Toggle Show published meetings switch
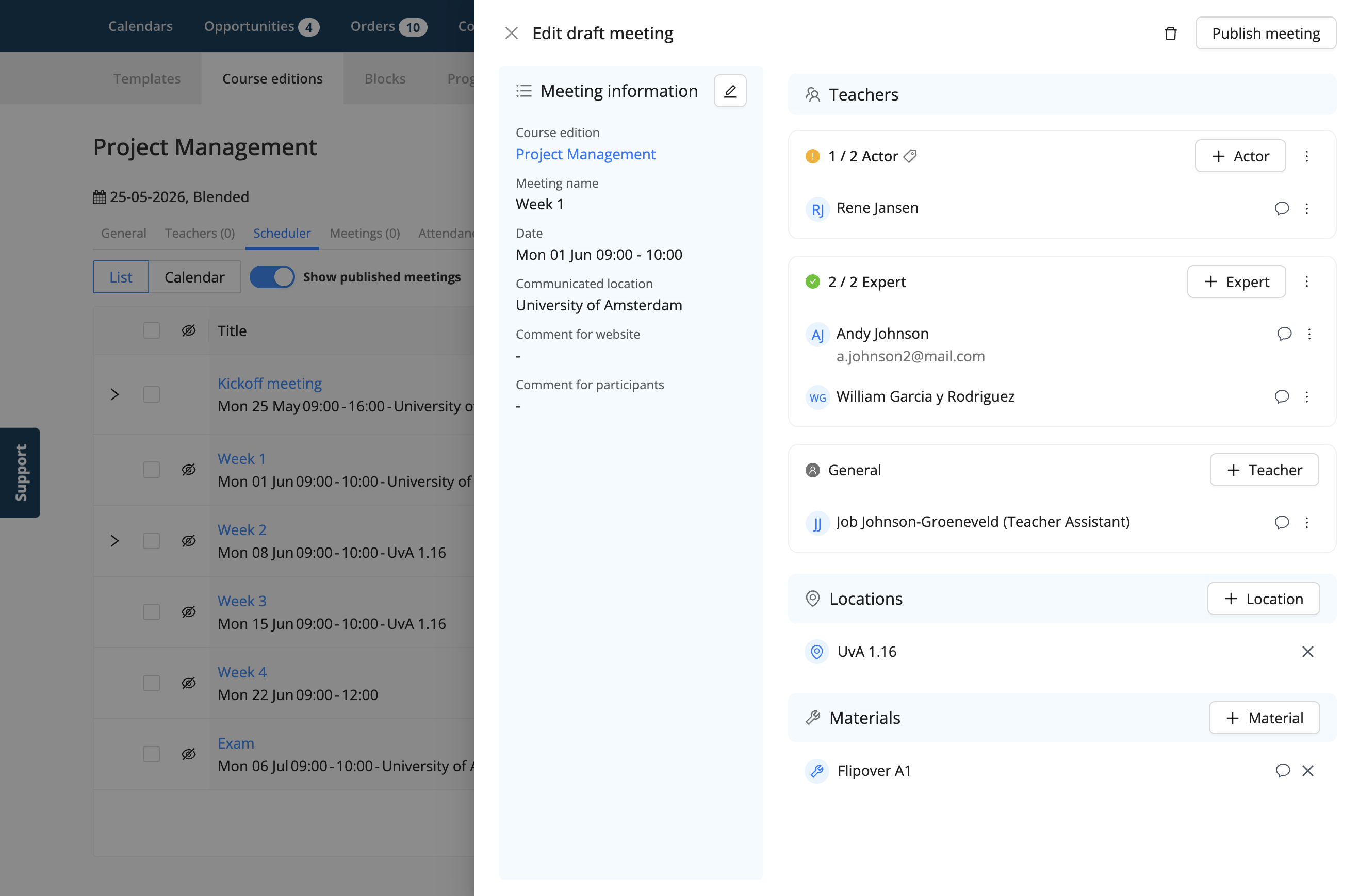The height and width of the screenshot is (896, 1359). [272, 277]
